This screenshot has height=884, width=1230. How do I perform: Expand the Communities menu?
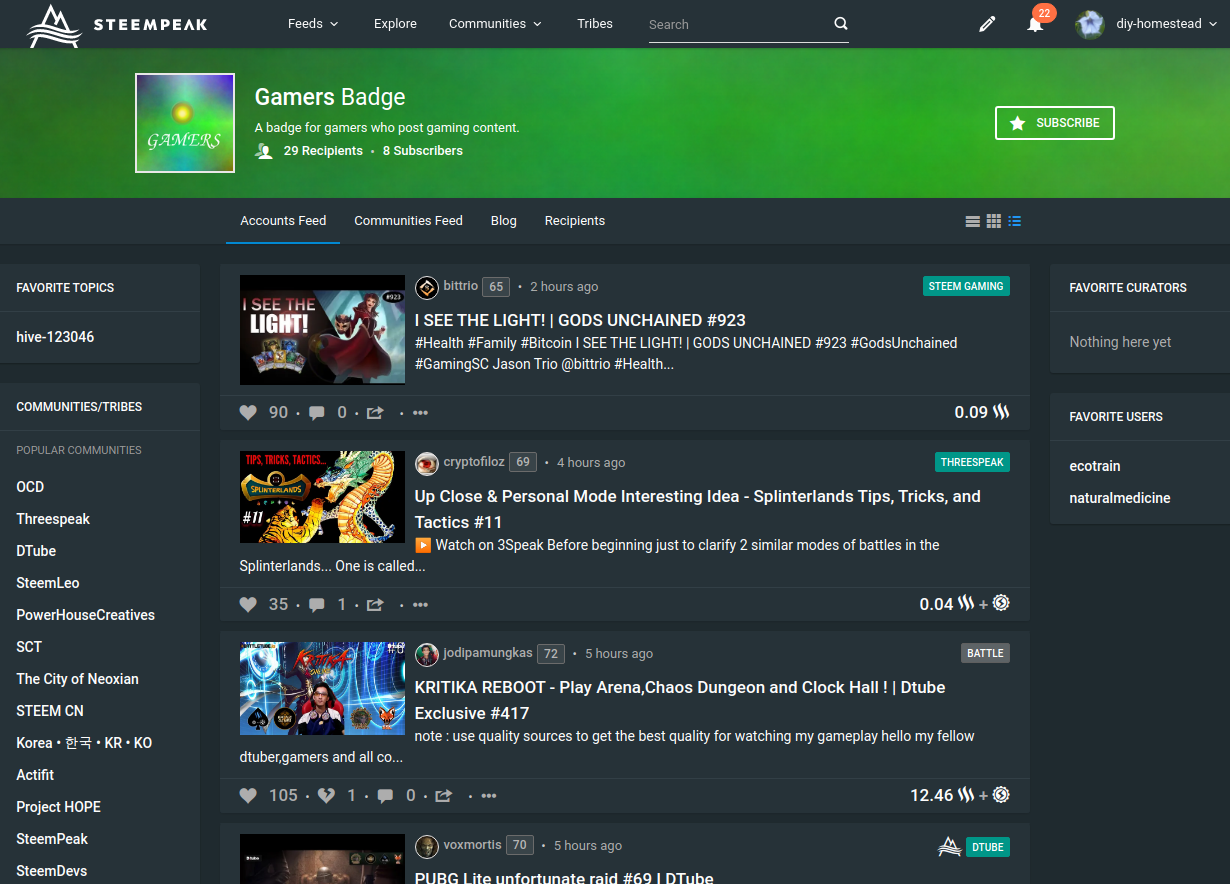[494, 23]
